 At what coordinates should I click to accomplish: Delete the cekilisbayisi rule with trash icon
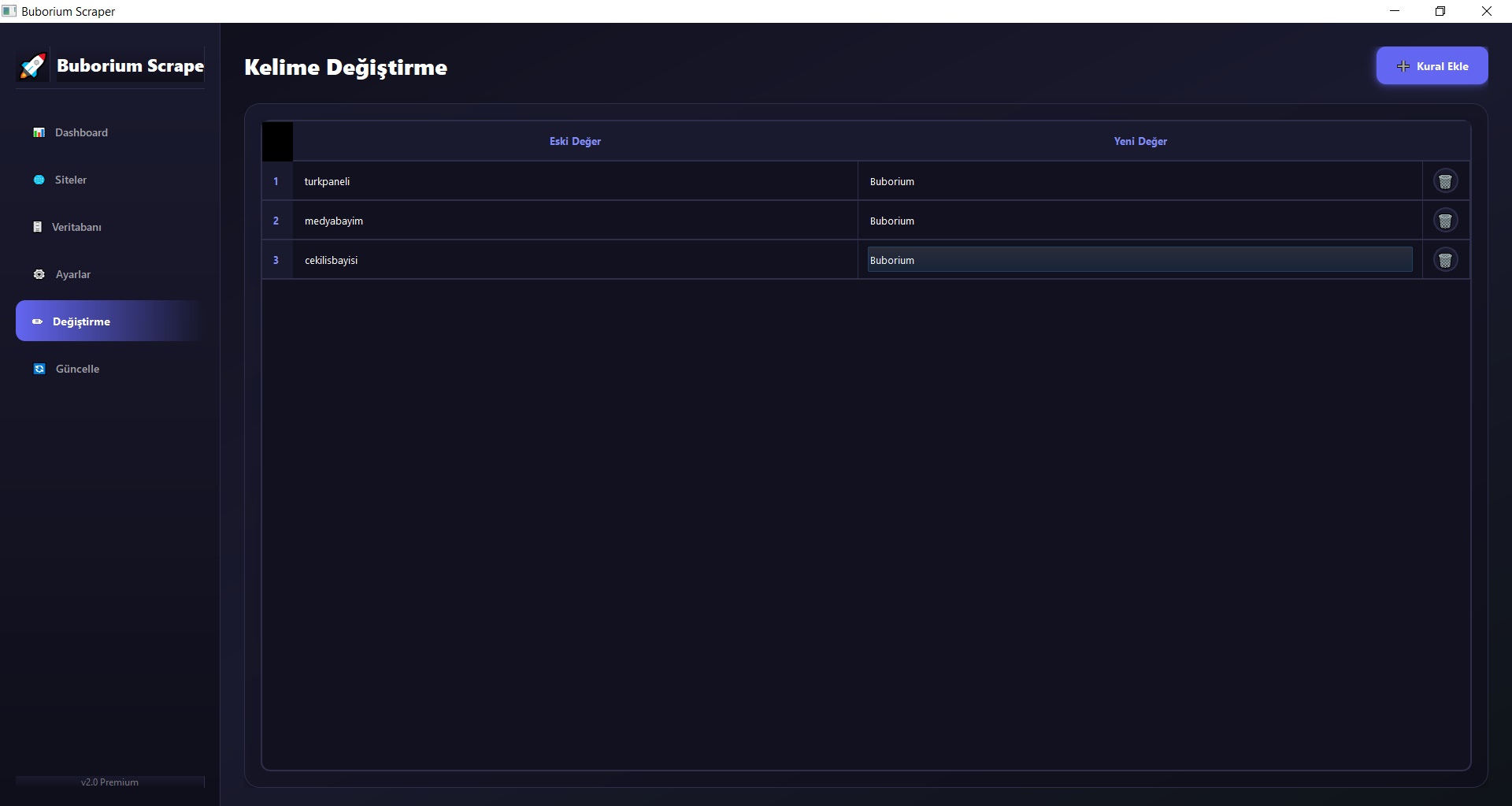tap(1445, 260)
